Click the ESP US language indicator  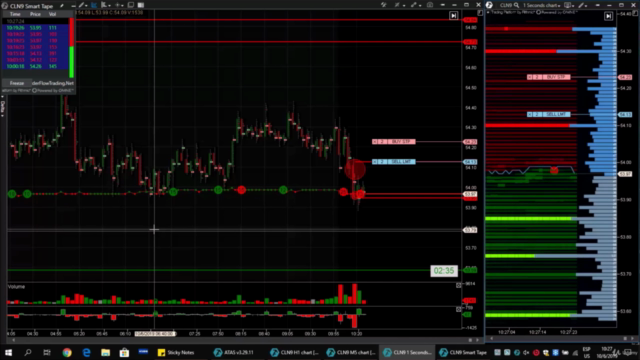(x=587, y=352)
